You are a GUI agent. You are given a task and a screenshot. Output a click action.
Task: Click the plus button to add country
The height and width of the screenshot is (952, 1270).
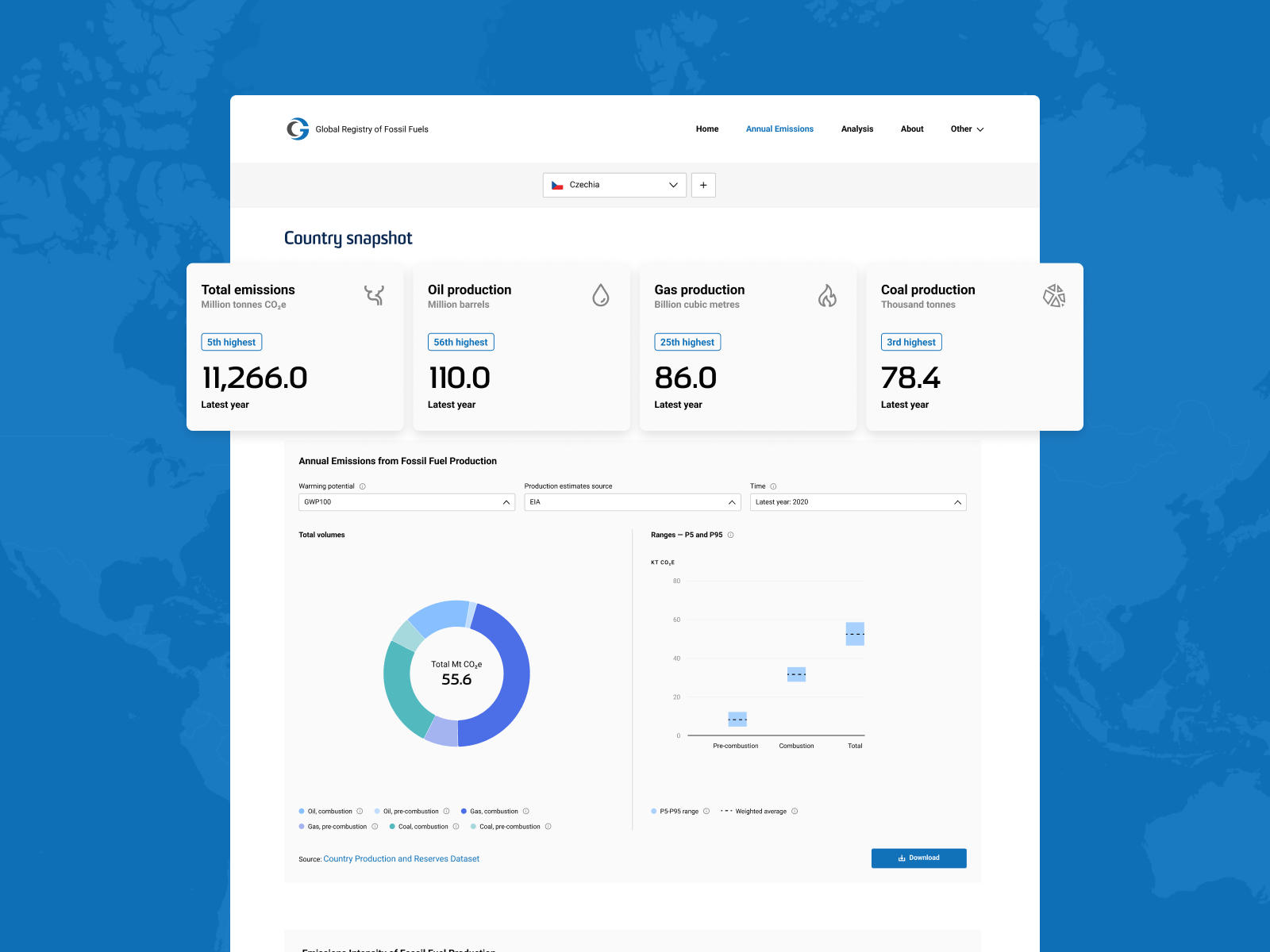(703, 185)
